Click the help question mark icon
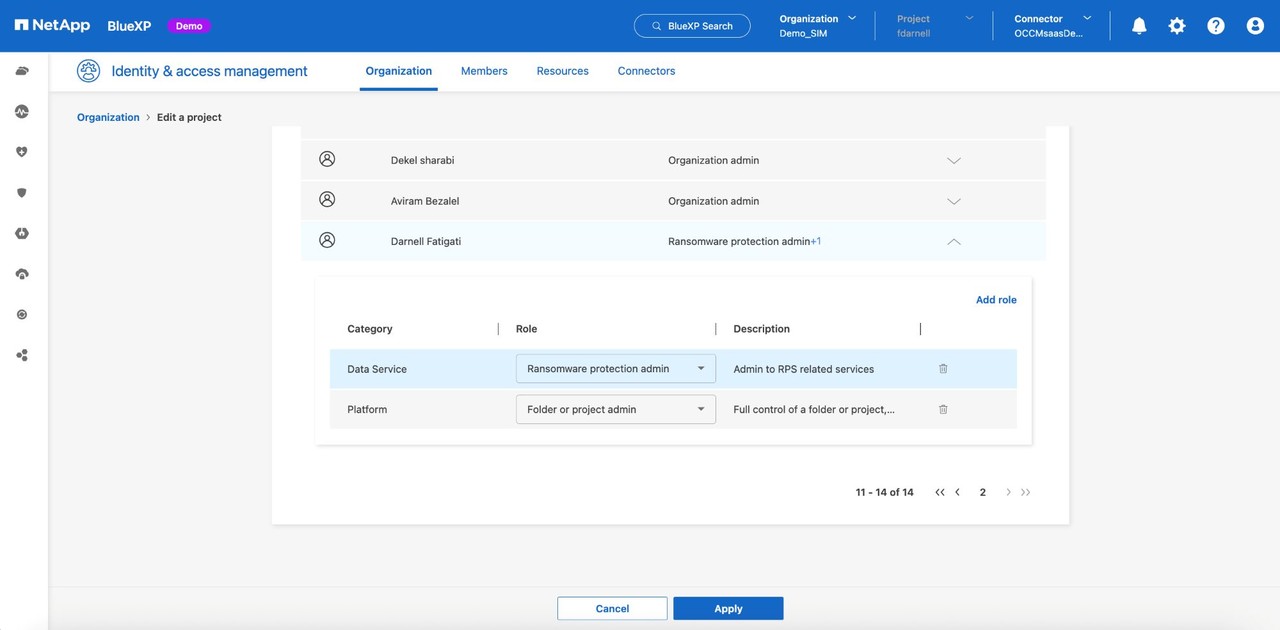Image resolution: width=1280 pixels, height=630 pixels. point(1216,26)
